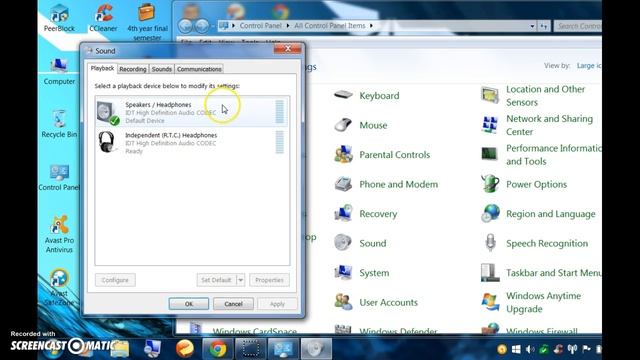Viewport: 640px width, 360px height.
Task: Click the Configure button
Action: [x=115, y=280]
